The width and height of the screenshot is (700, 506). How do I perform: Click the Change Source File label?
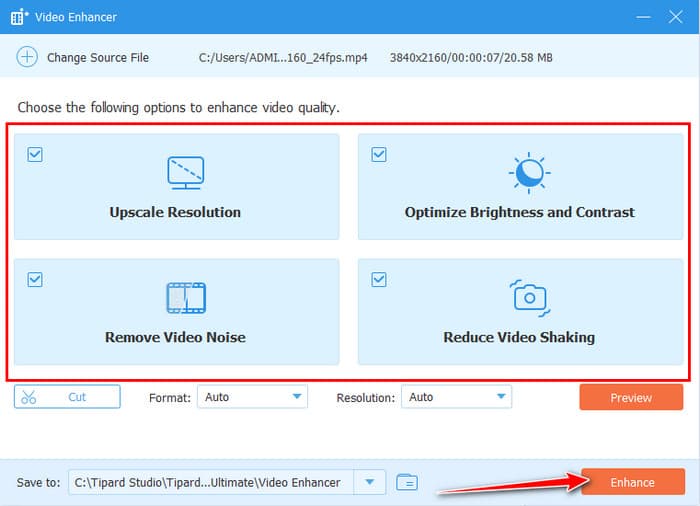click(x=98, y=58)
